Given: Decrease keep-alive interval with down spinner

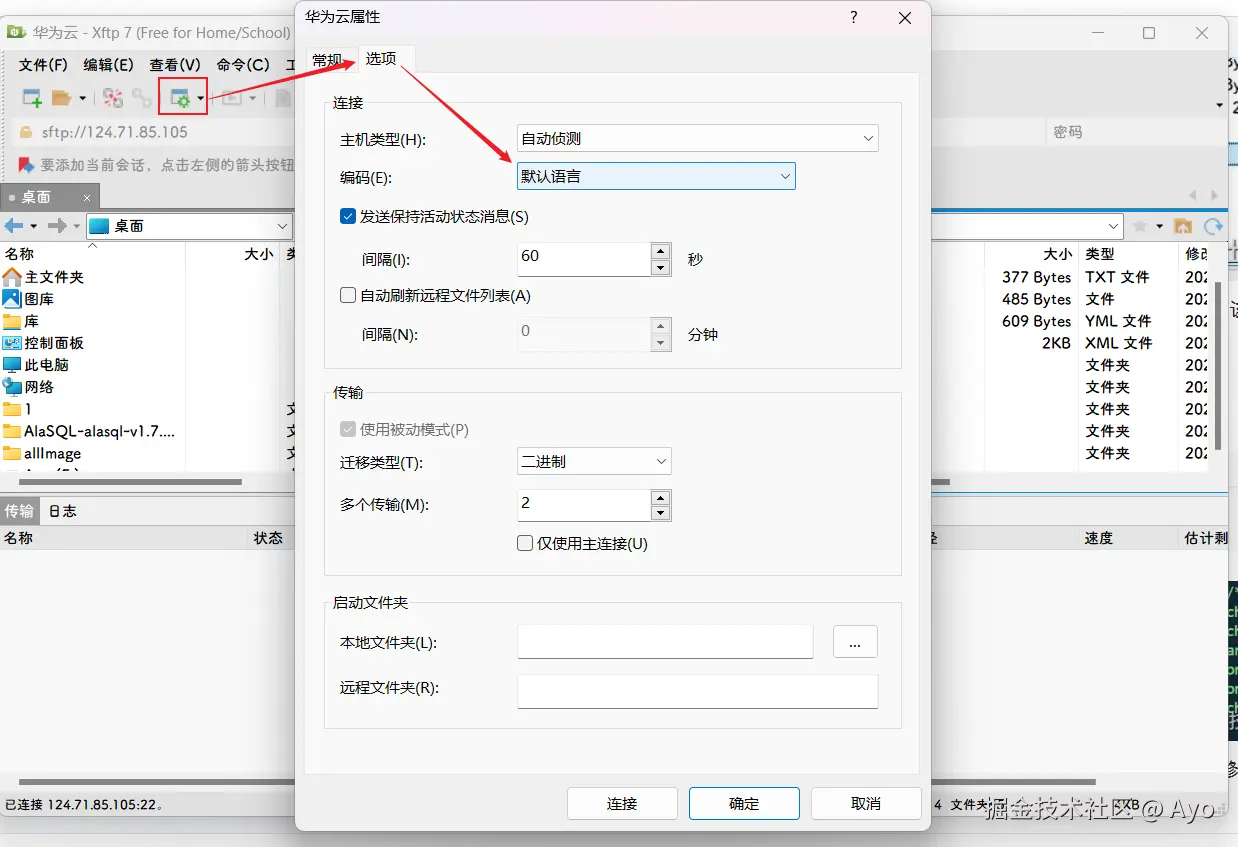Looking at the screenshot, I should click(660, 268).
